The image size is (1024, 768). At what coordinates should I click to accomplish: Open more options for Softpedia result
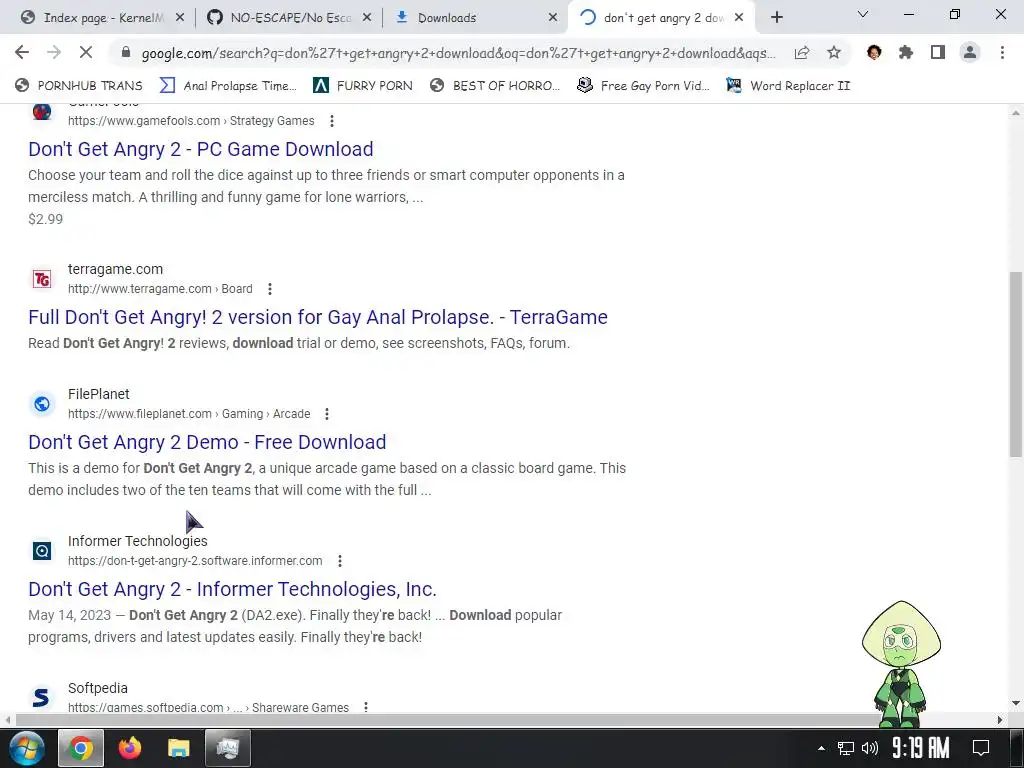366,707
